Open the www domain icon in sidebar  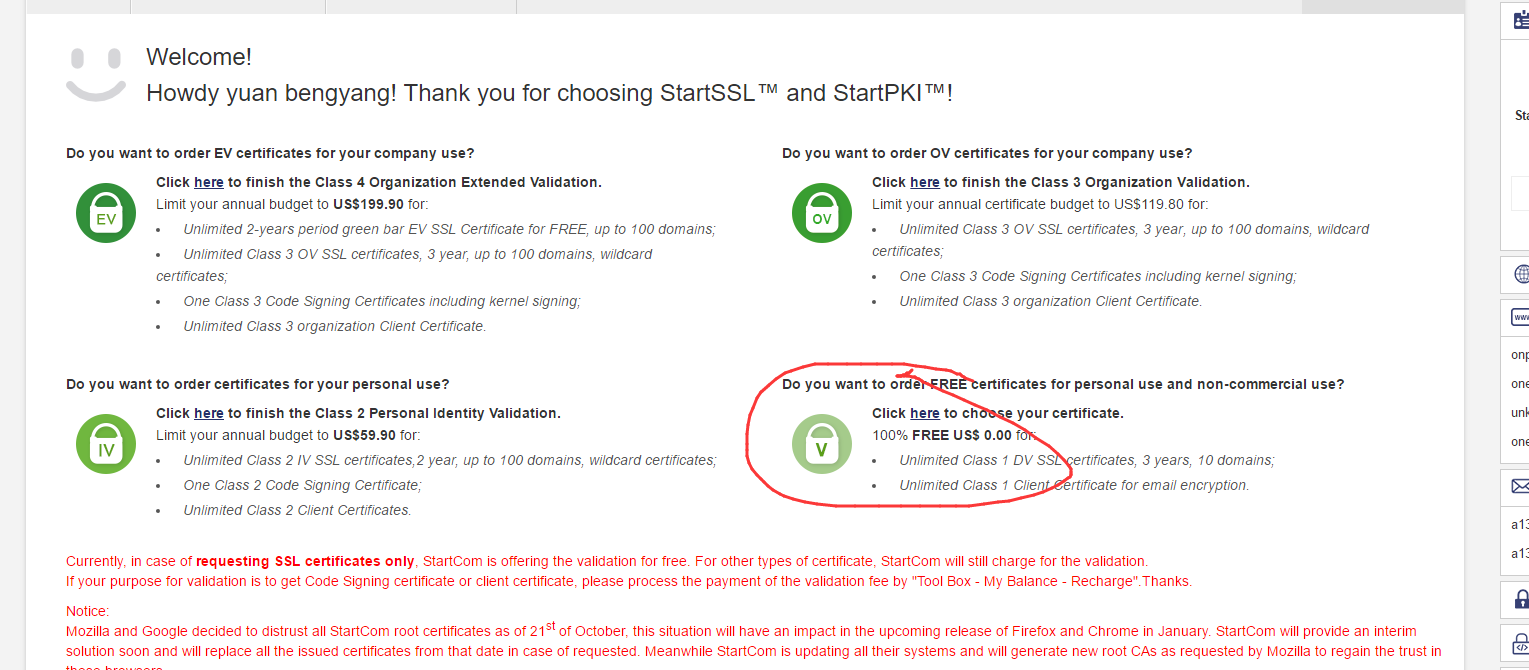(x=1521, y=317)
